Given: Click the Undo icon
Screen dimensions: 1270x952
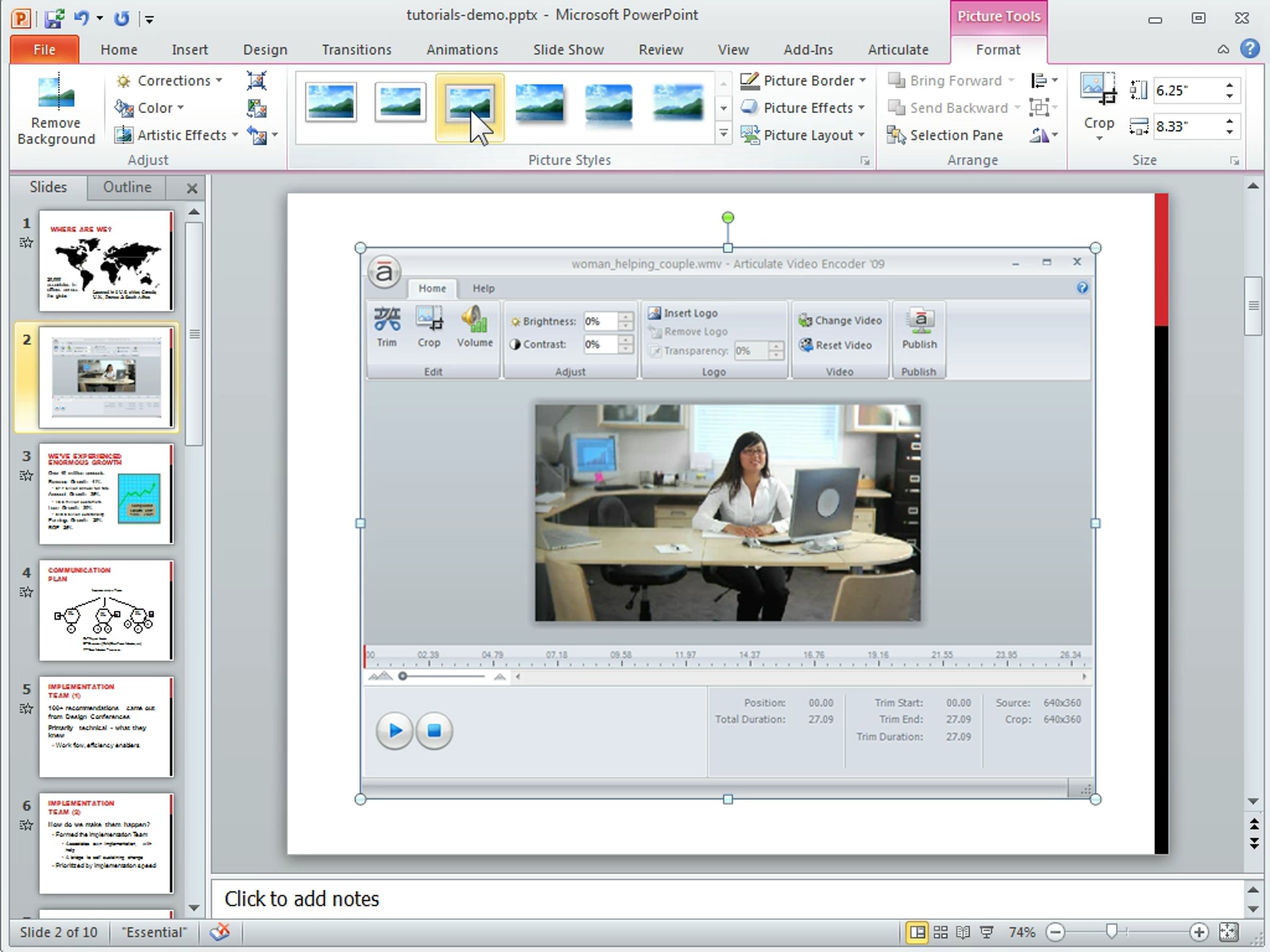Looking at the screenshot, I should coord(81,19).
